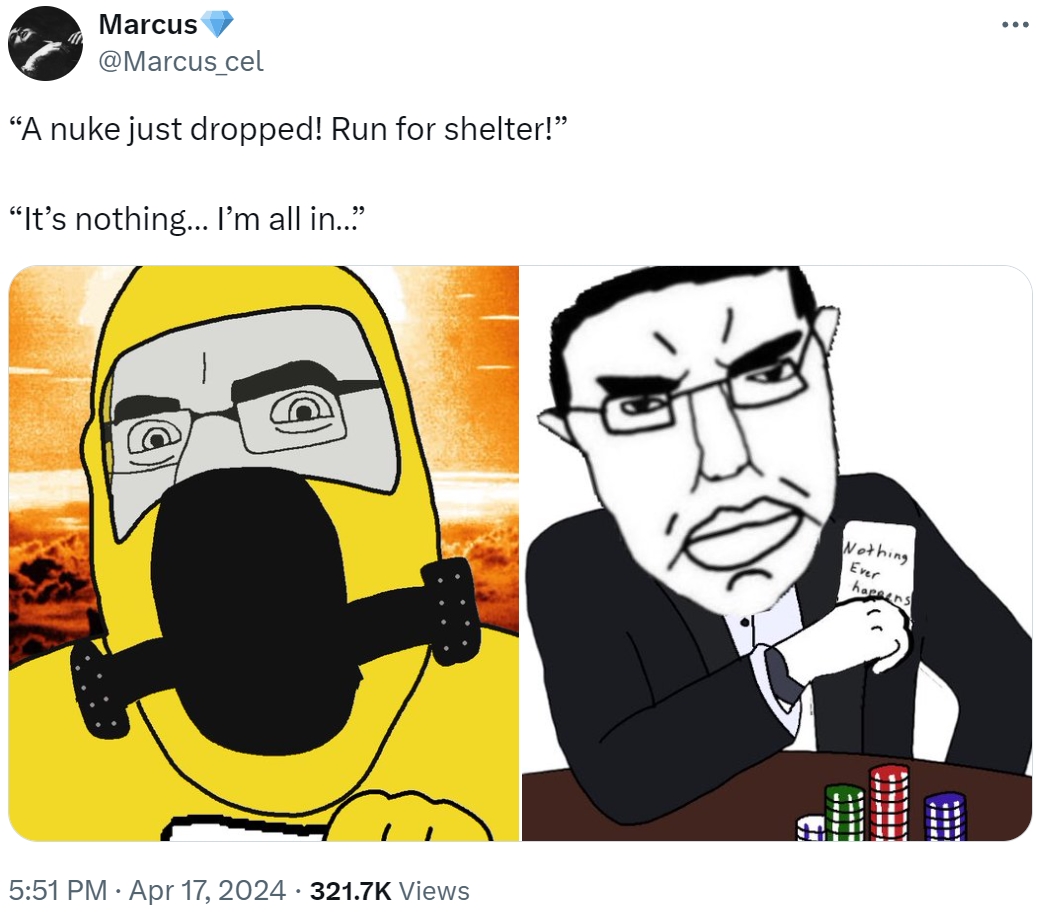The width and height of the screenshot is (1042, 915).
Task: Open the @Marcus_cel handle link
Action: click(181, 61)
